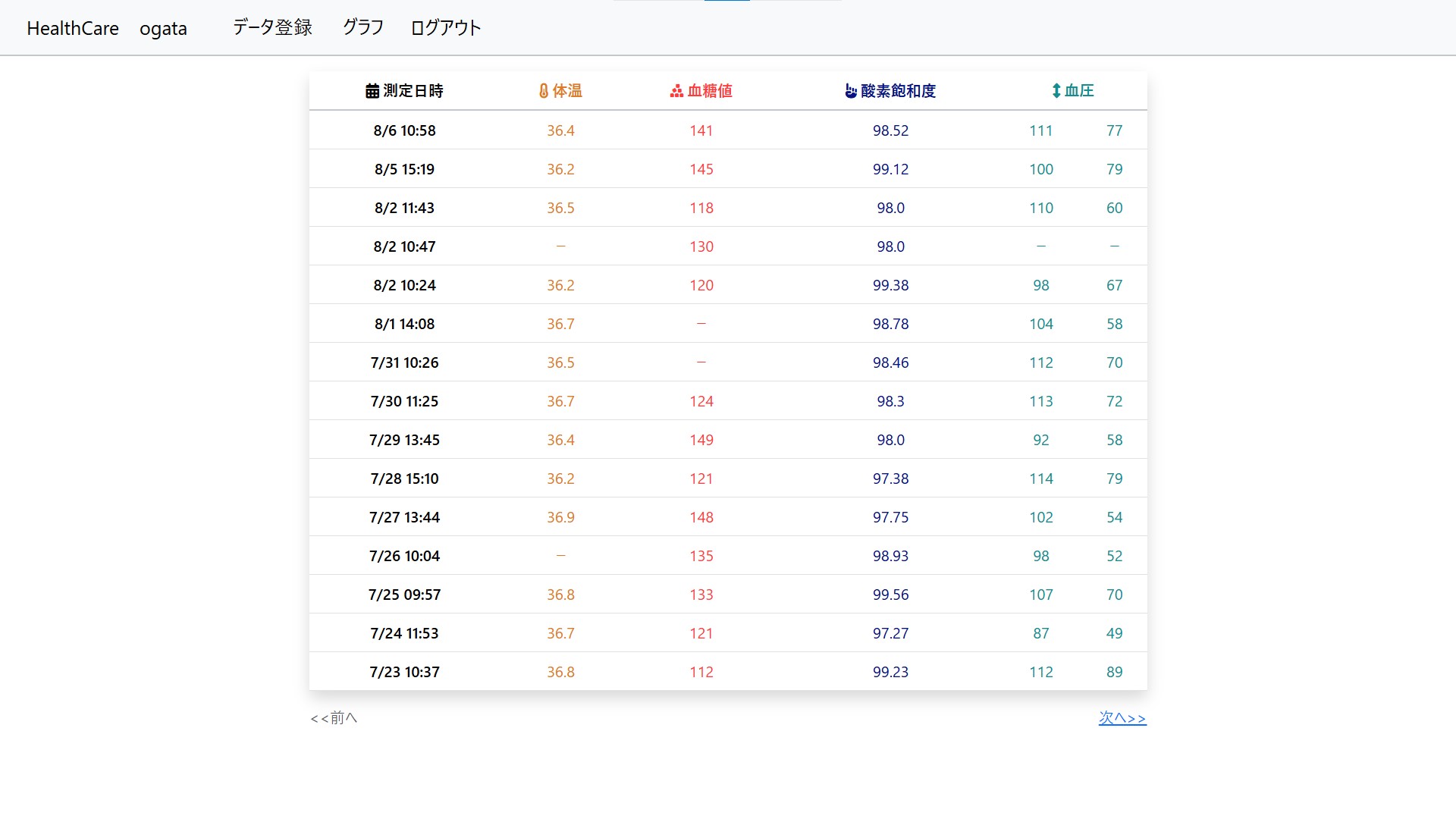This screenshot has width=1456, height=819.
Task: Click the ogata username in navbar
Action: [x=163, y=29]
